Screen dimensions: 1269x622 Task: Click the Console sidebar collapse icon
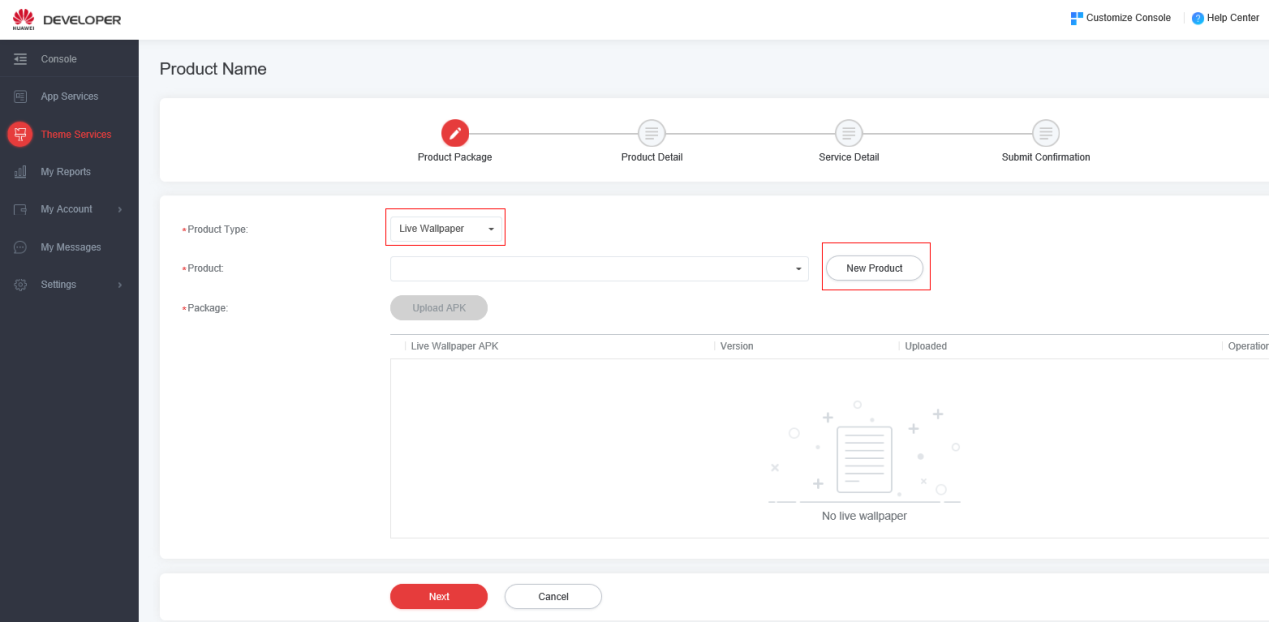20,59
